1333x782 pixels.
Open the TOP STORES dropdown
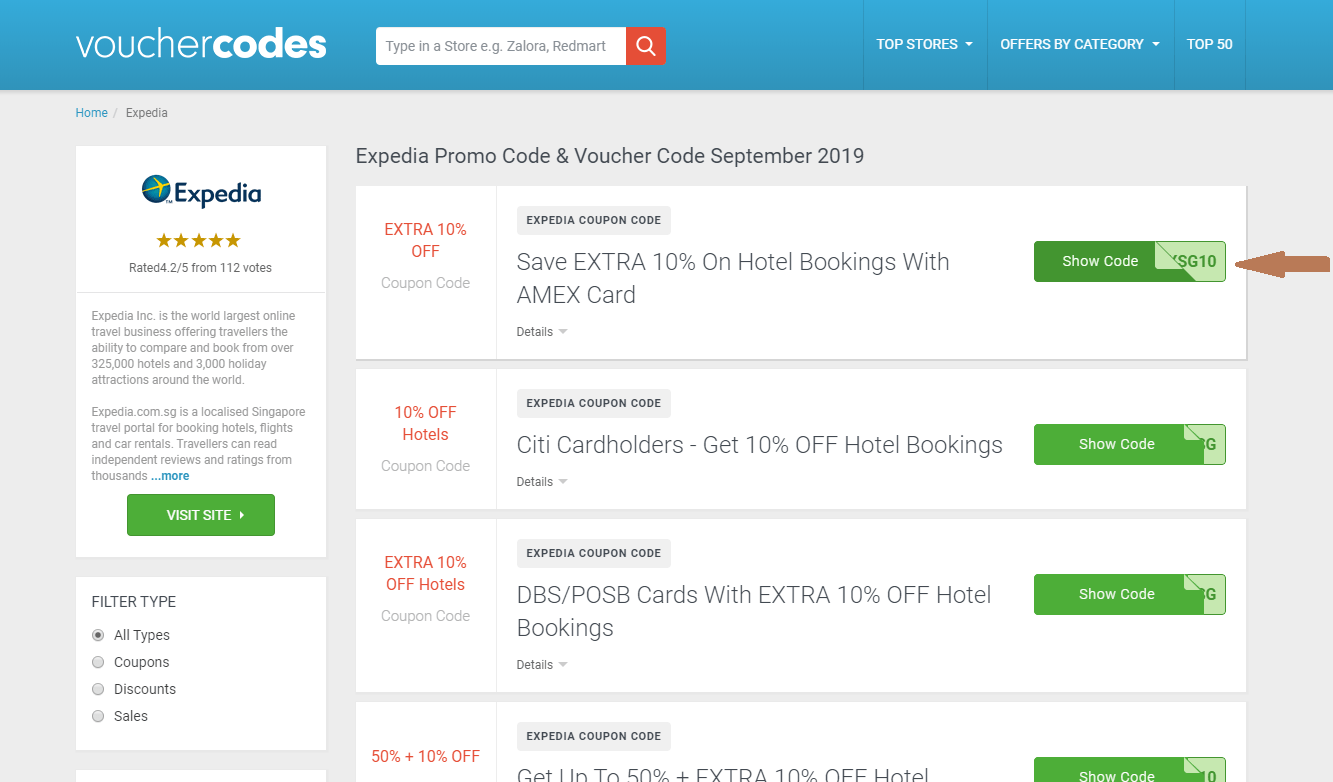[x=924, y=44]
